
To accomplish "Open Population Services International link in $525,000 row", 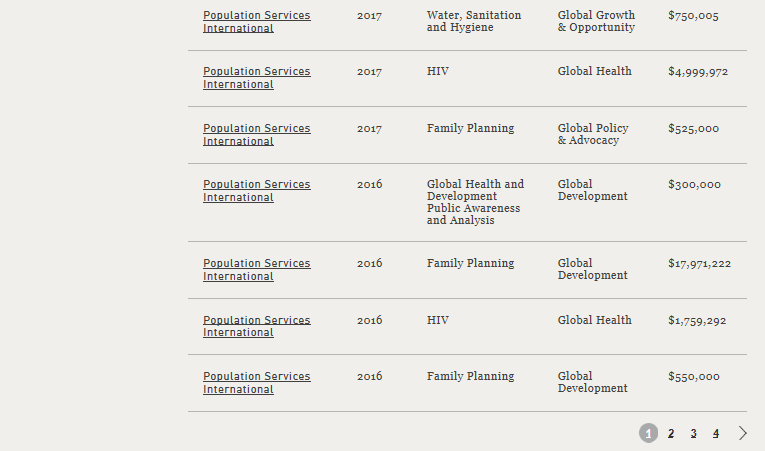I will coord(257,135).
